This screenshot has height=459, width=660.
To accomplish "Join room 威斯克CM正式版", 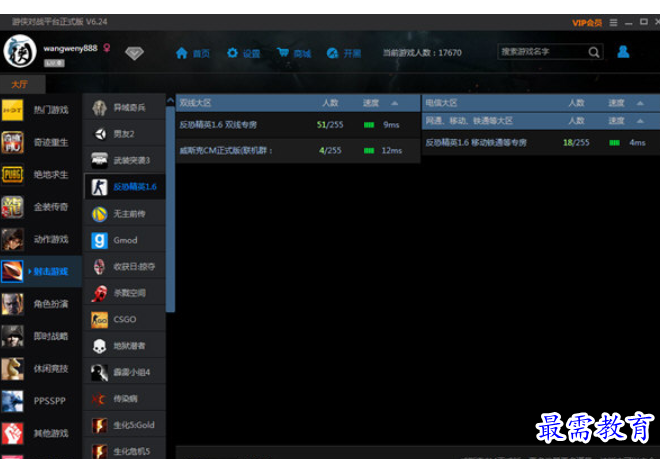I will 298,151.
